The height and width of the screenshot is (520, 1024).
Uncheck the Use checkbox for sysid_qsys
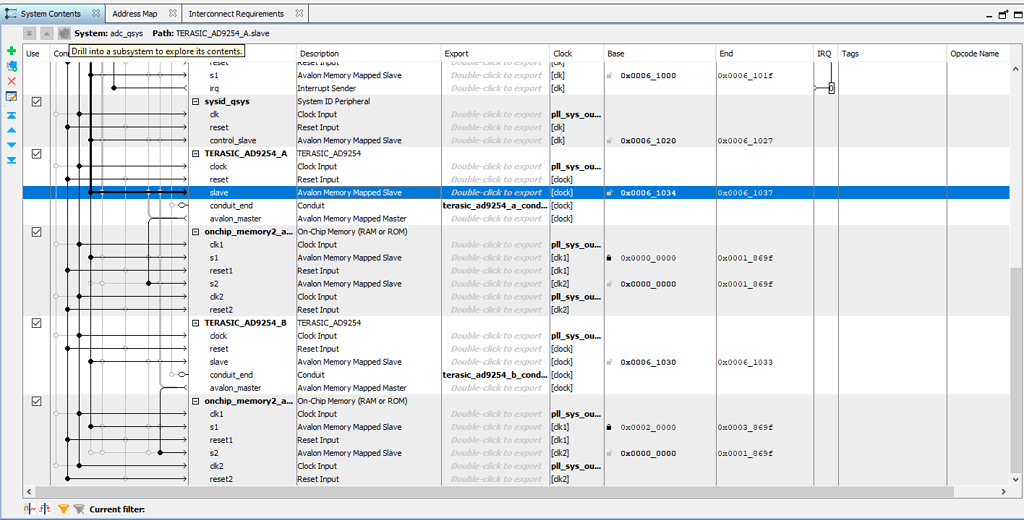click(36, 102)
